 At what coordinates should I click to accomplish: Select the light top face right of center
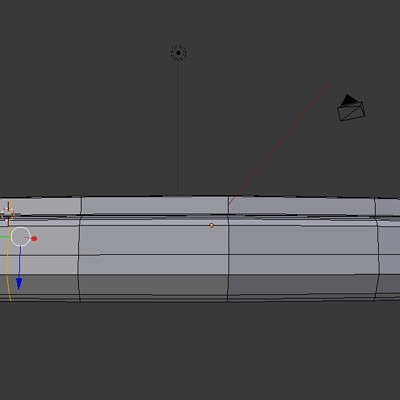[302, 206]
